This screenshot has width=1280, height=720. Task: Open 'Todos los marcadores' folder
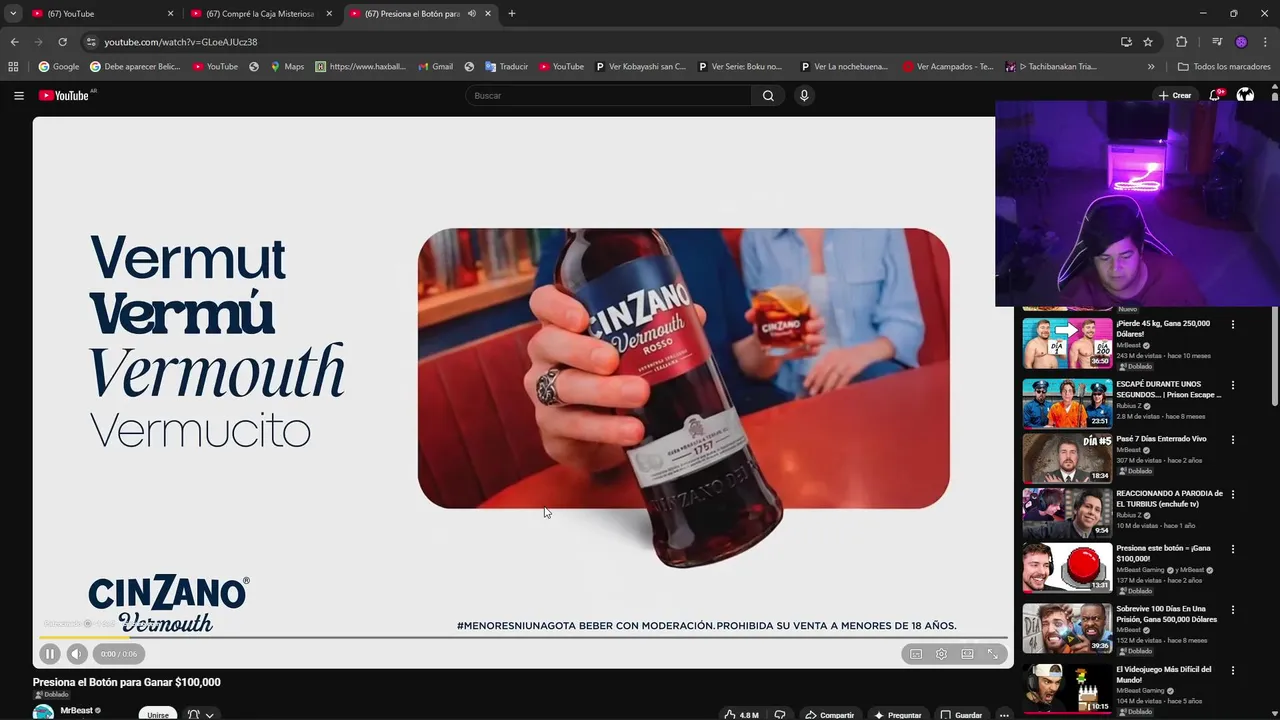point(1224,67)
